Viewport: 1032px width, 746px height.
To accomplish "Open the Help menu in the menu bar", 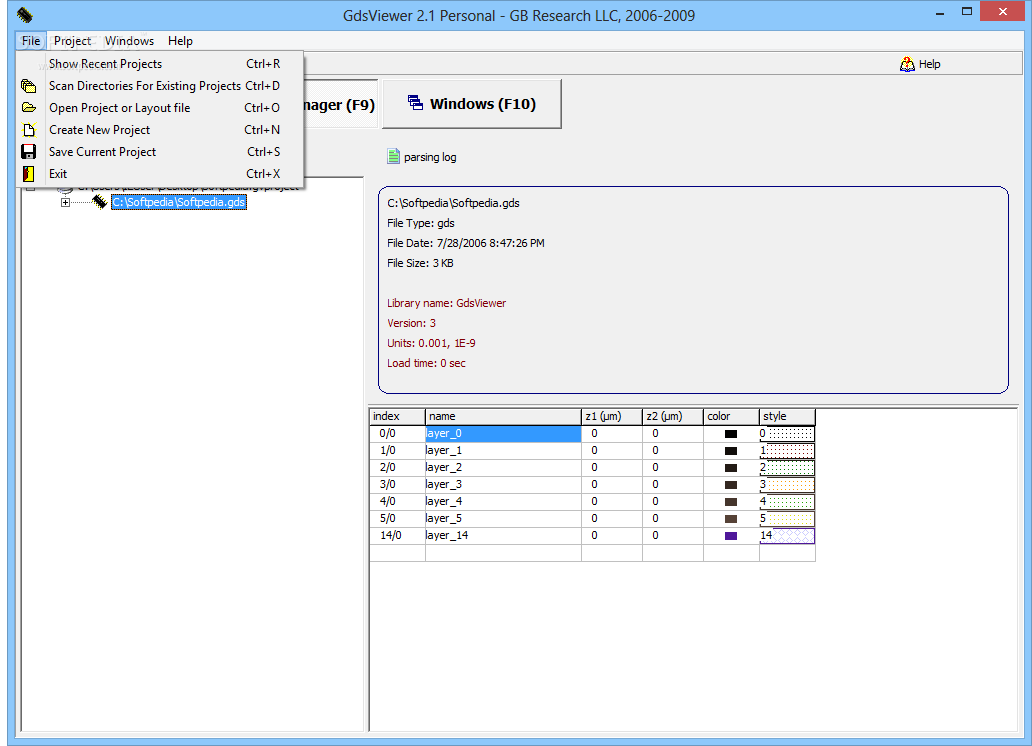I will pyautogui.click(x=180, y=41).
